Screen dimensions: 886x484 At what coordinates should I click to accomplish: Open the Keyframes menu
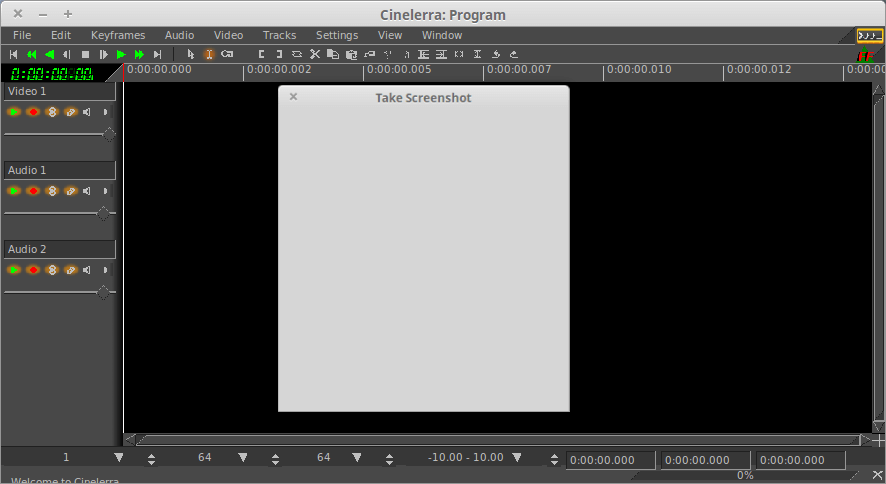click(x=118, y=35)
